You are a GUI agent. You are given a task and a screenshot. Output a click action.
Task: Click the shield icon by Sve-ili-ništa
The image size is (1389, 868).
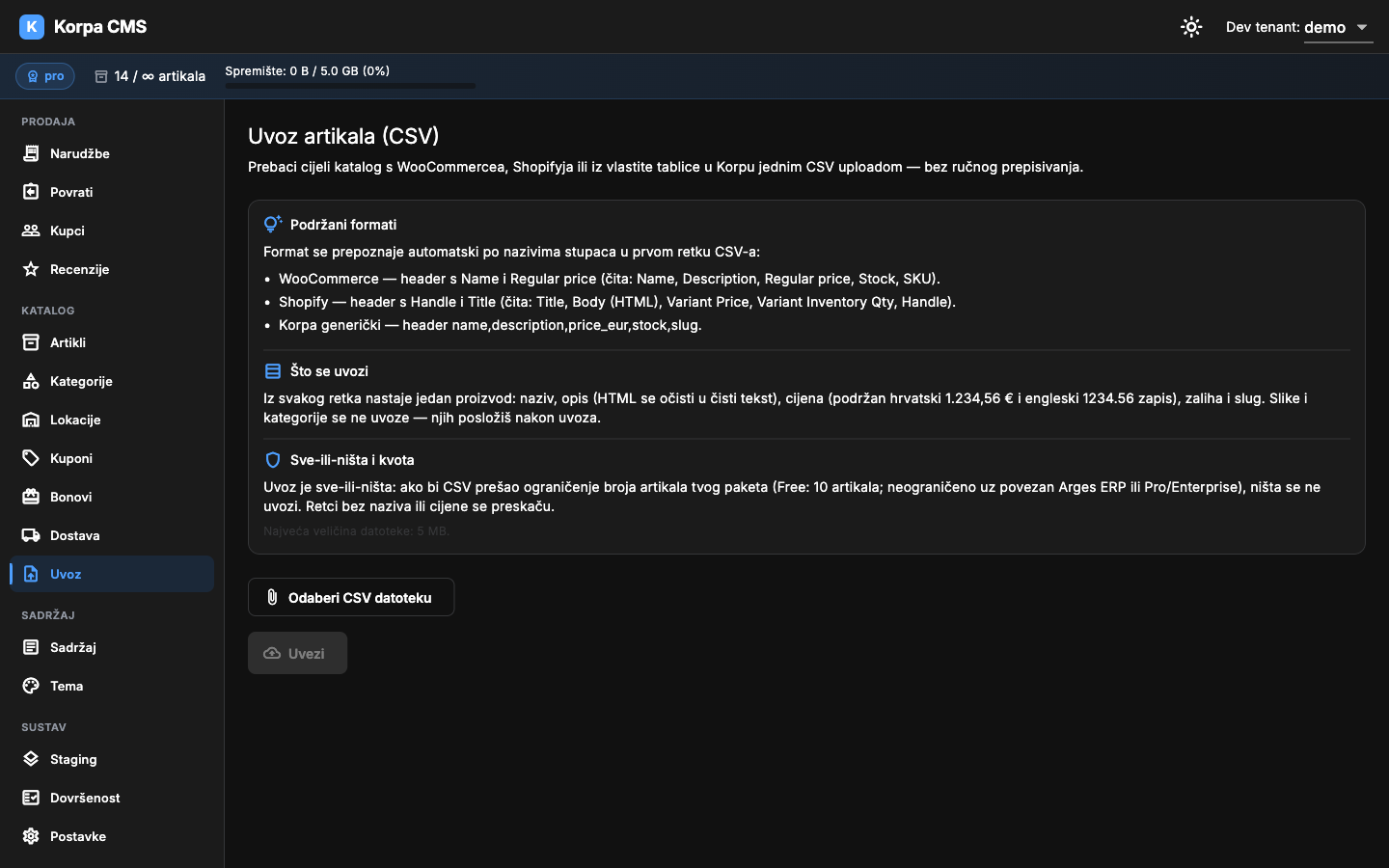[273, 460]
